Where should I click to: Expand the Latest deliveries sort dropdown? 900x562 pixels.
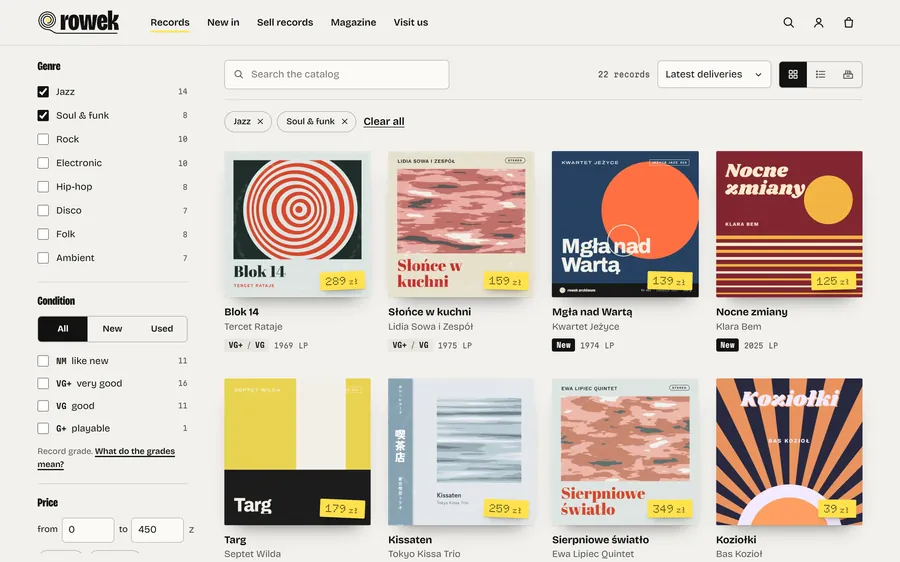point(713,75)
